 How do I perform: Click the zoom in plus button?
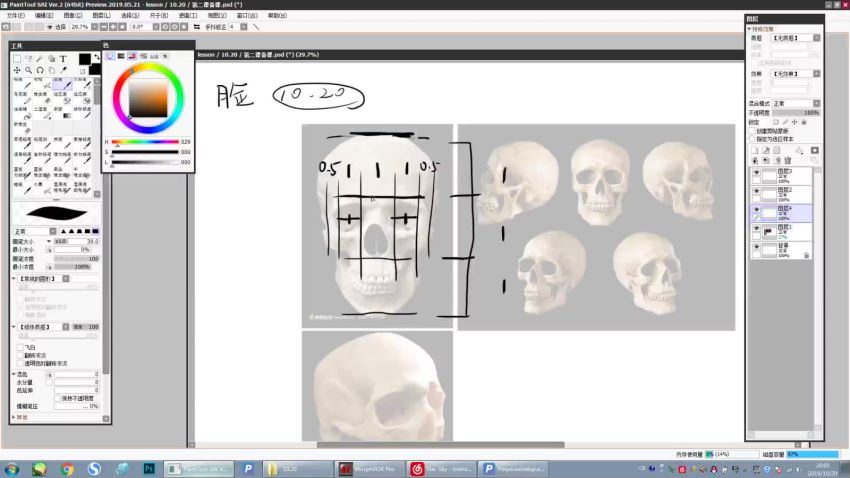coord(113,27)
